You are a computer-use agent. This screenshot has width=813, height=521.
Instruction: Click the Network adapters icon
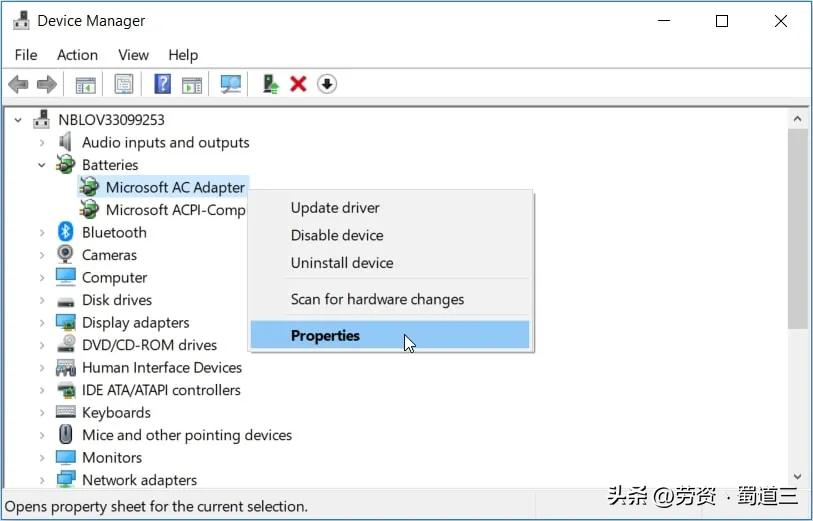coord(65,480)
